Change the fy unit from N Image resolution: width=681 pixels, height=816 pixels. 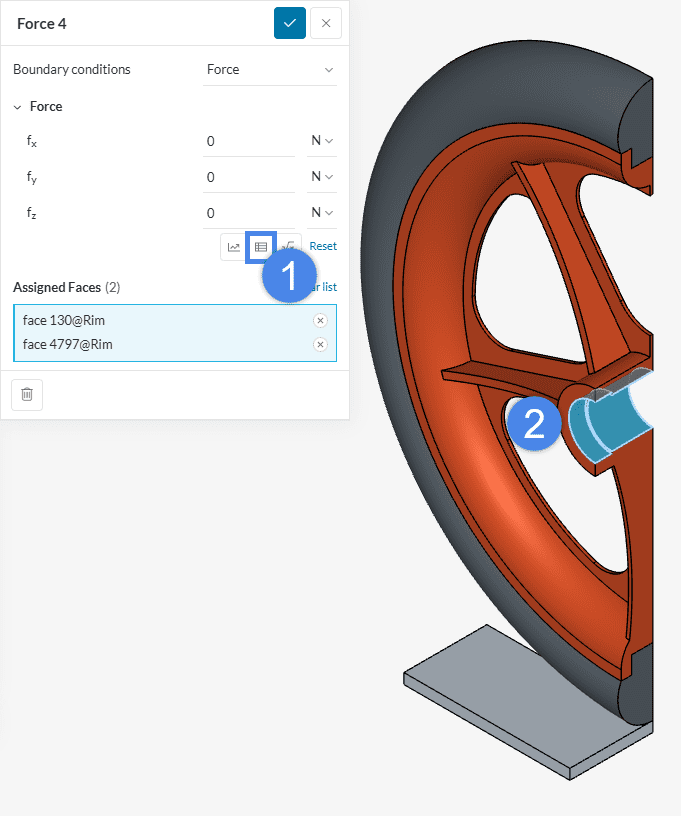(321, 177)
